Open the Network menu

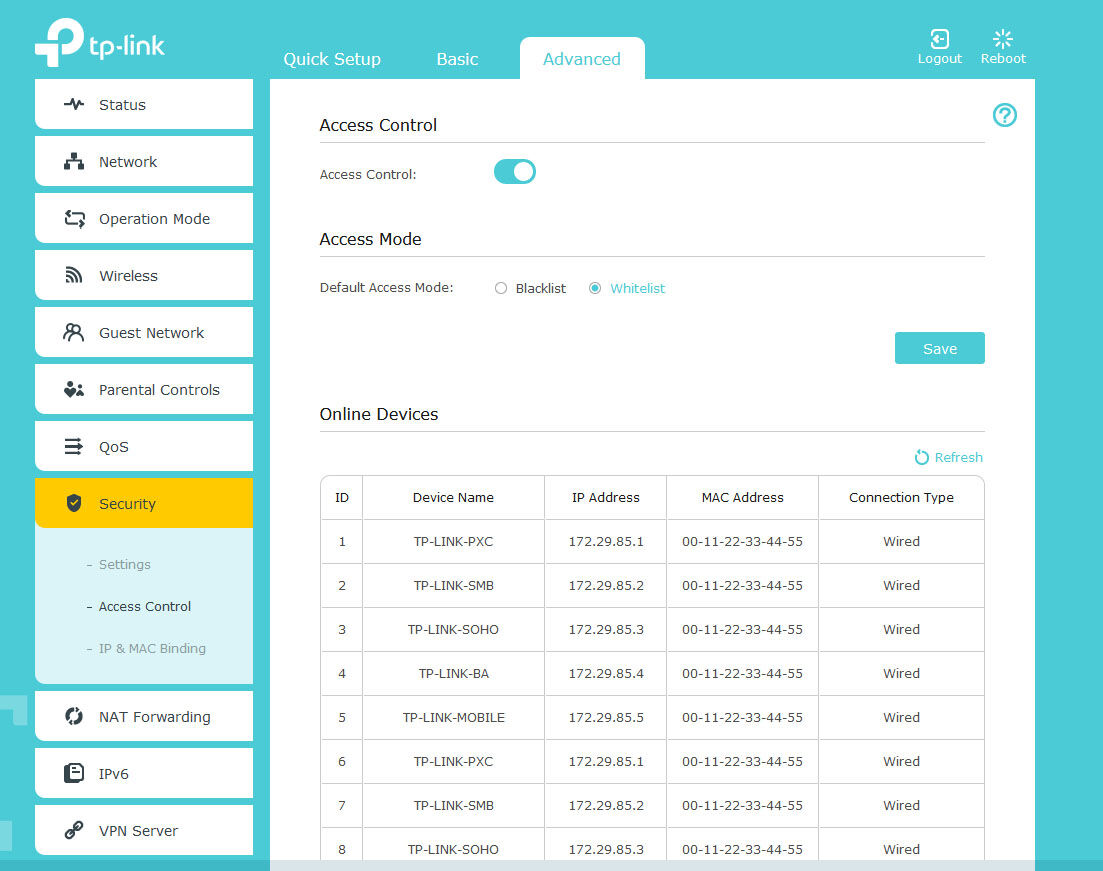point(144,161)
